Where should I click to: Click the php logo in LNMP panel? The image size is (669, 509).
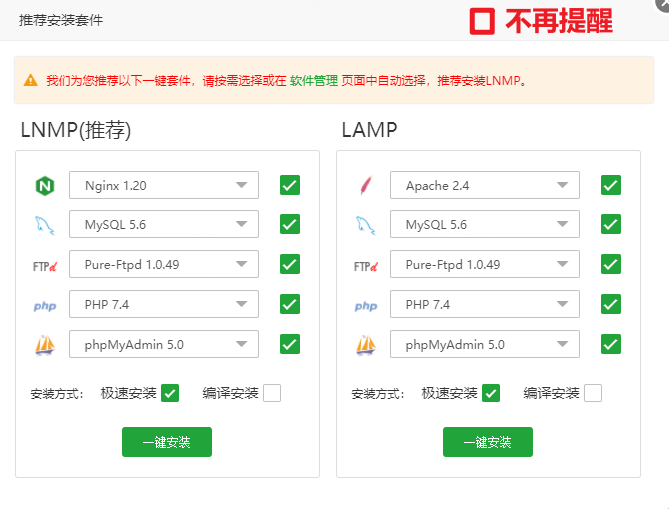tap(45, 306)
